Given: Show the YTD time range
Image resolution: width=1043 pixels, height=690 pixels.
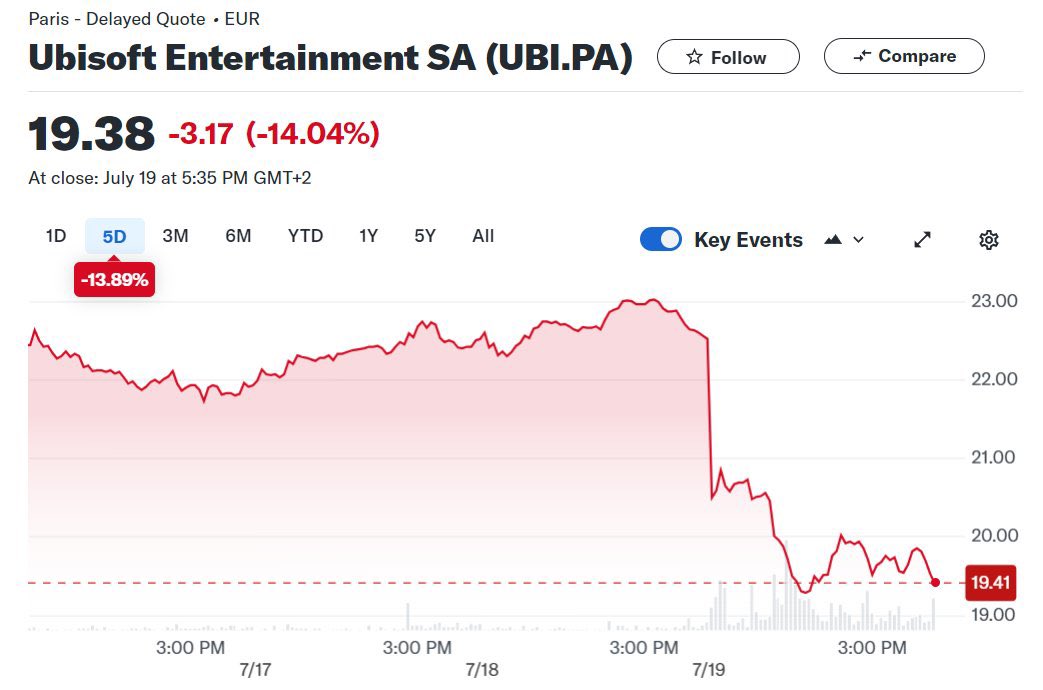Looking at the screenshot, I should 305,236.
